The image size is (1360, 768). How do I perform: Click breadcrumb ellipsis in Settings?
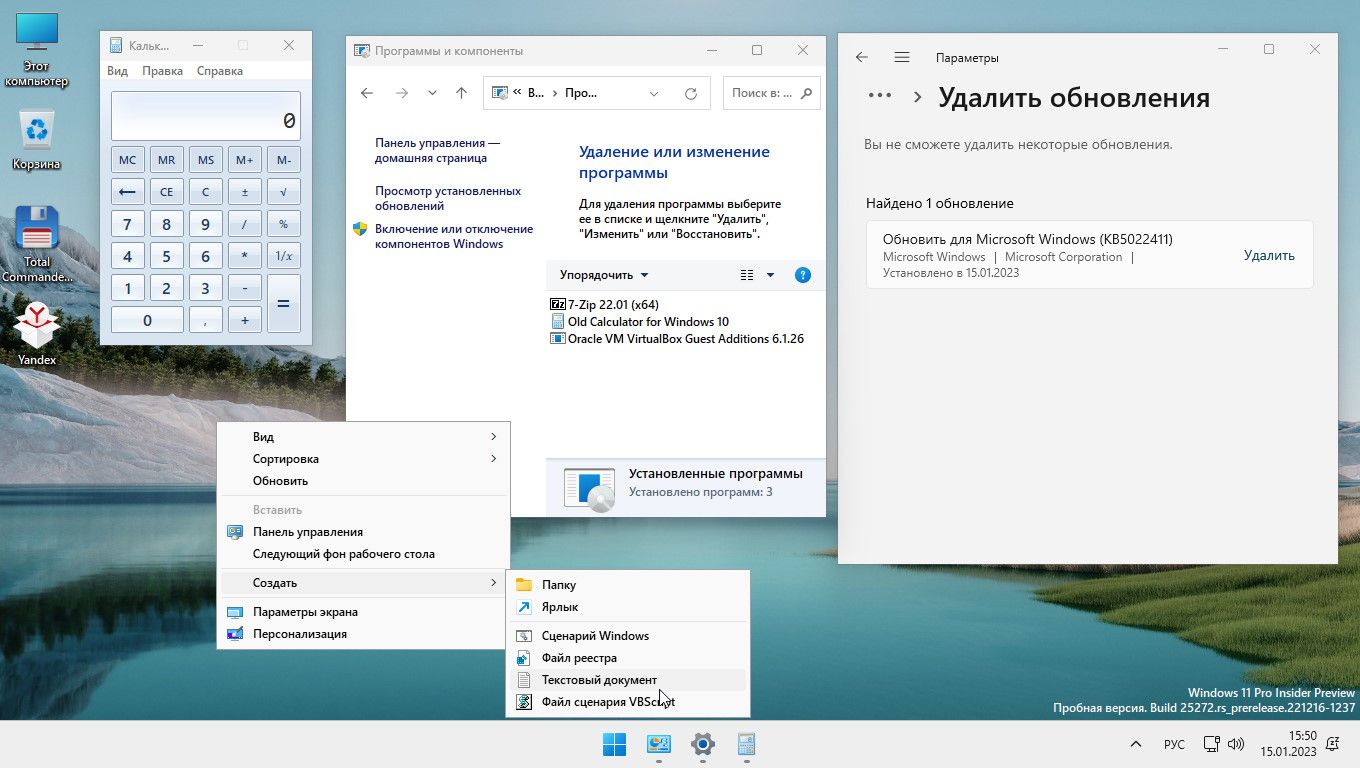[x=880, y=96]
